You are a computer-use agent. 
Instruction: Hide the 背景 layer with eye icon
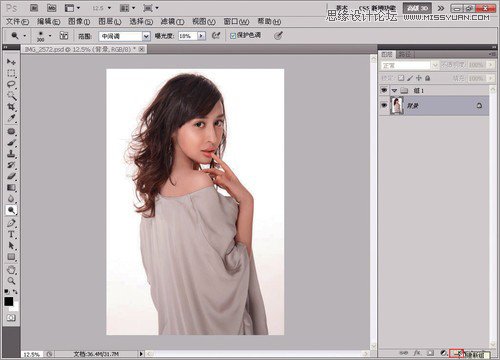point(384,105)
